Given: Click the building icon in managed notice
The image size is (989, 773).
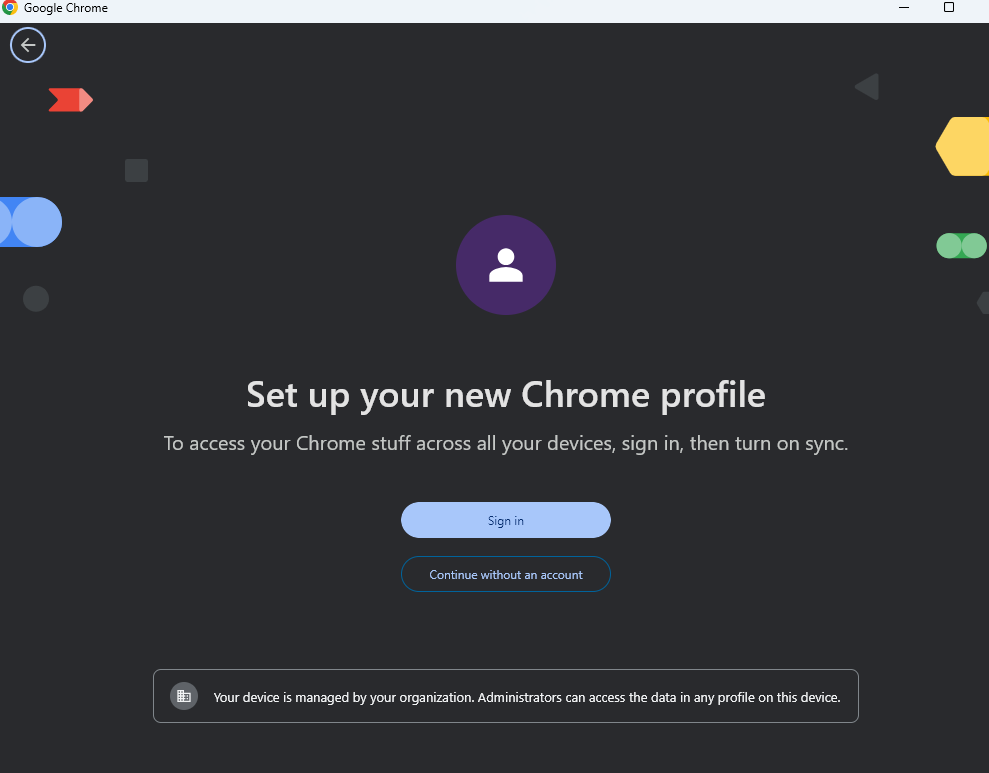Looking at the screenshot, I should (183, 696).
